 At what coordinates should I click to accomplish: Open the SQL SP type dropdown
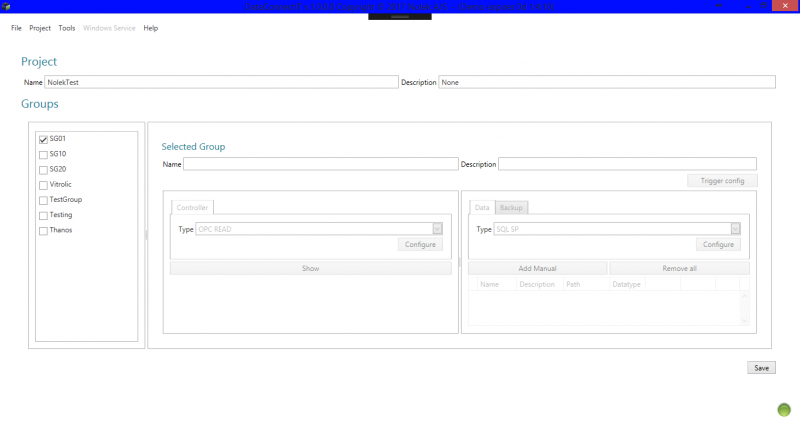click(x=735, y=229)
